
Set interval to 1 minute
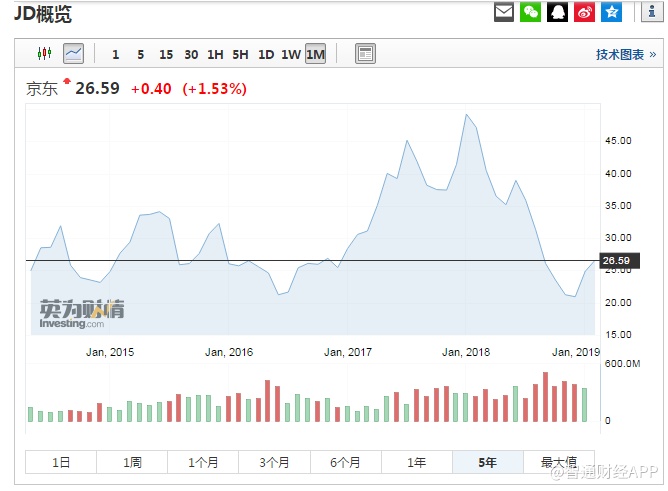point(115,55)
